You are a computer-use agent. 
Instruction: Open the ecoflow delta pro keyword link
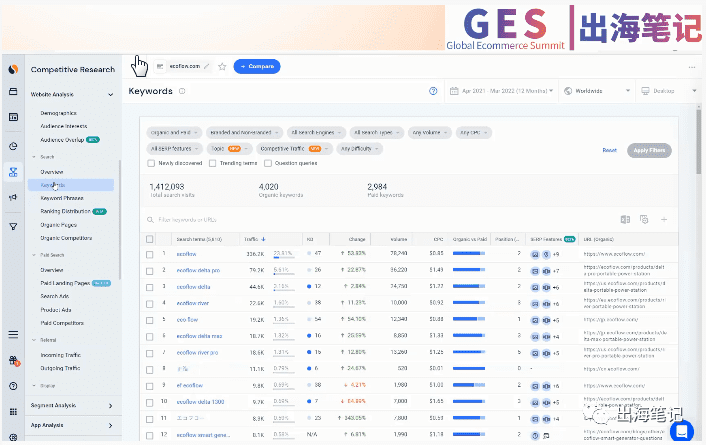pyautogui.click(x=198, y=270)
